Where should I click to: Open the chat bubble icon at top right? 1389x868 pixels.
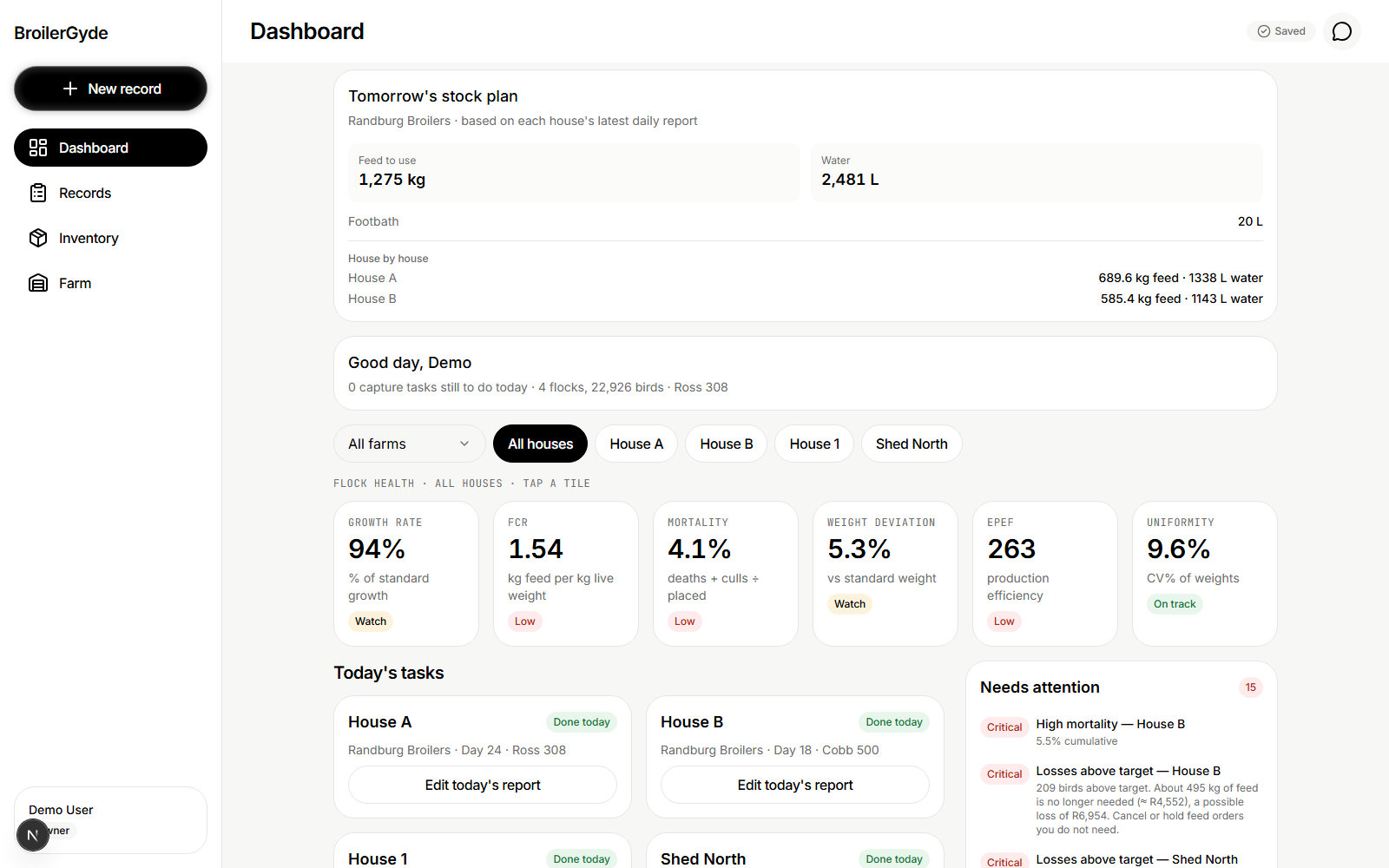(1342, 31)
